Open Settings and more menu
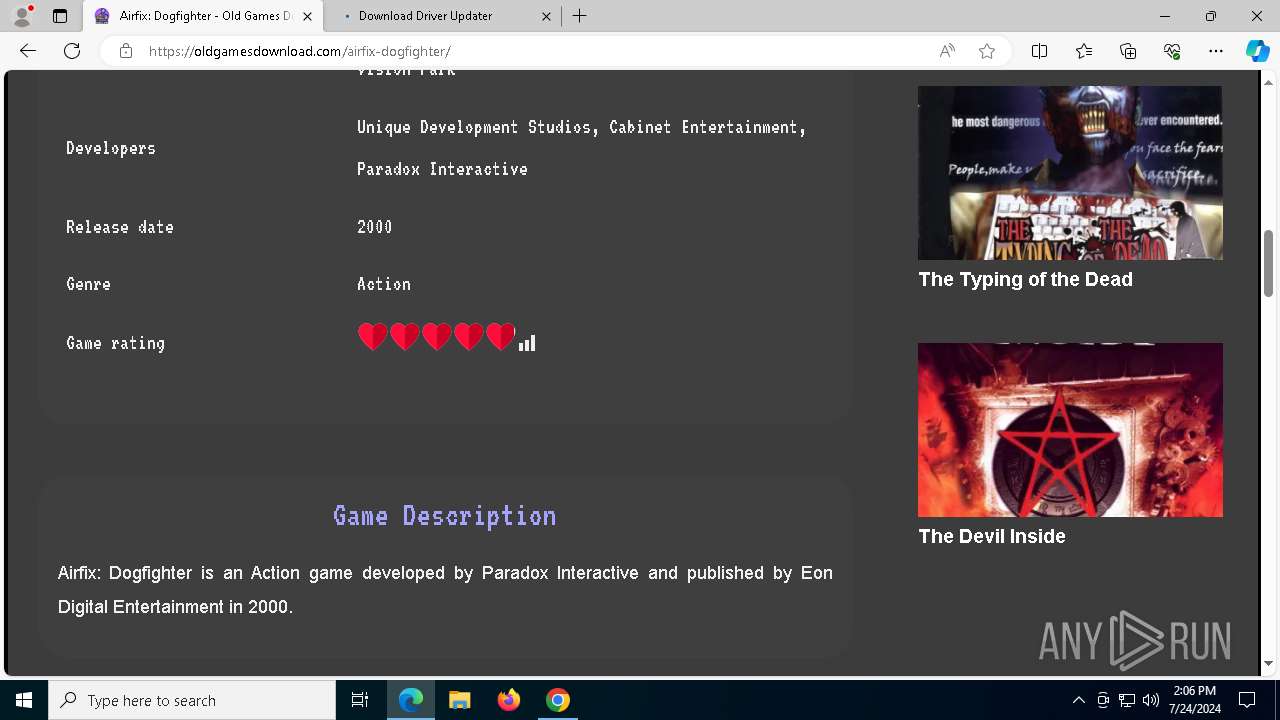Screen dimensions: 1280x720 coord(1216,51)
